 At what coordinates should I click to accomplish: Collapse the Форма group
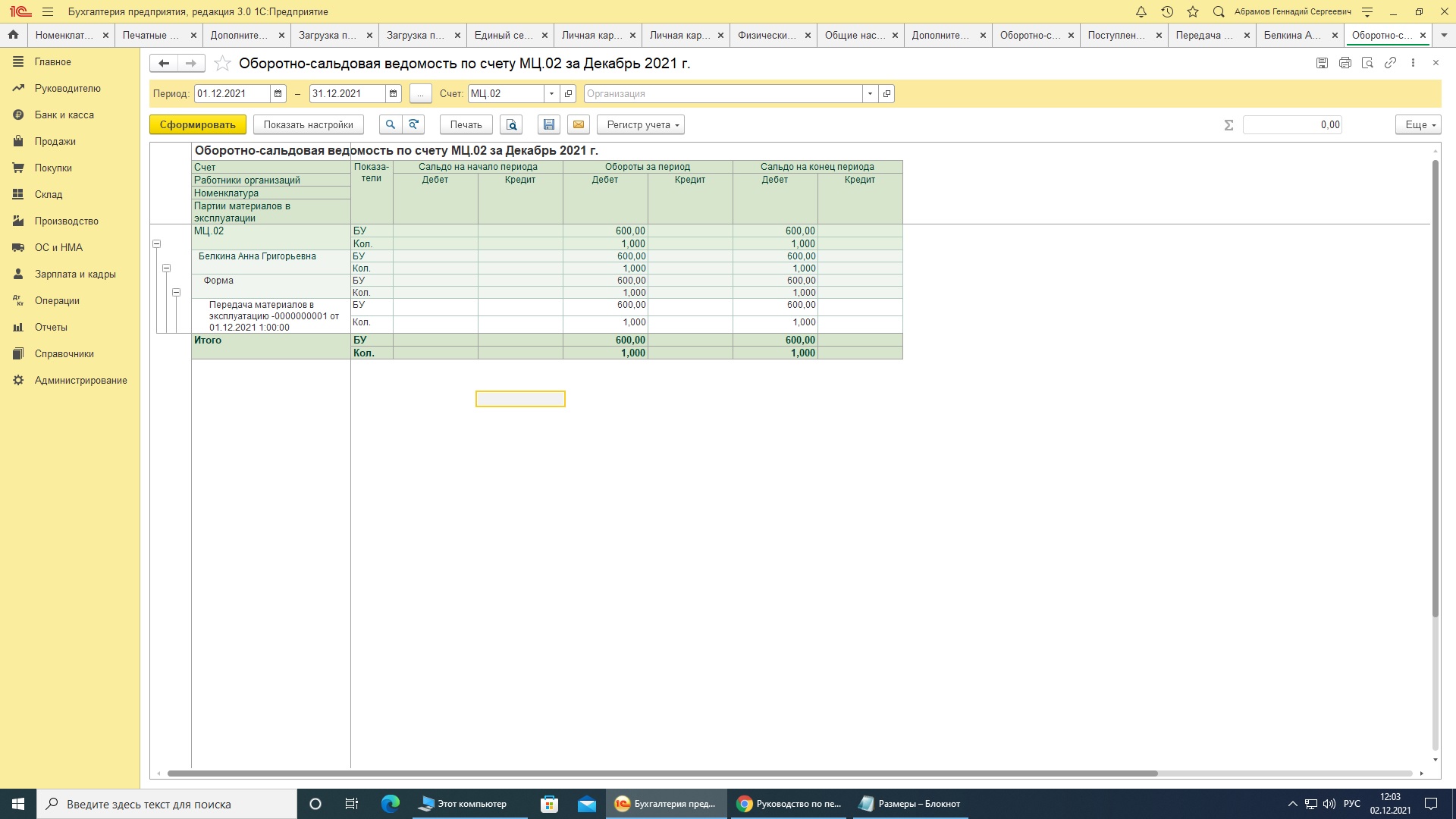(x=177, y=292)
